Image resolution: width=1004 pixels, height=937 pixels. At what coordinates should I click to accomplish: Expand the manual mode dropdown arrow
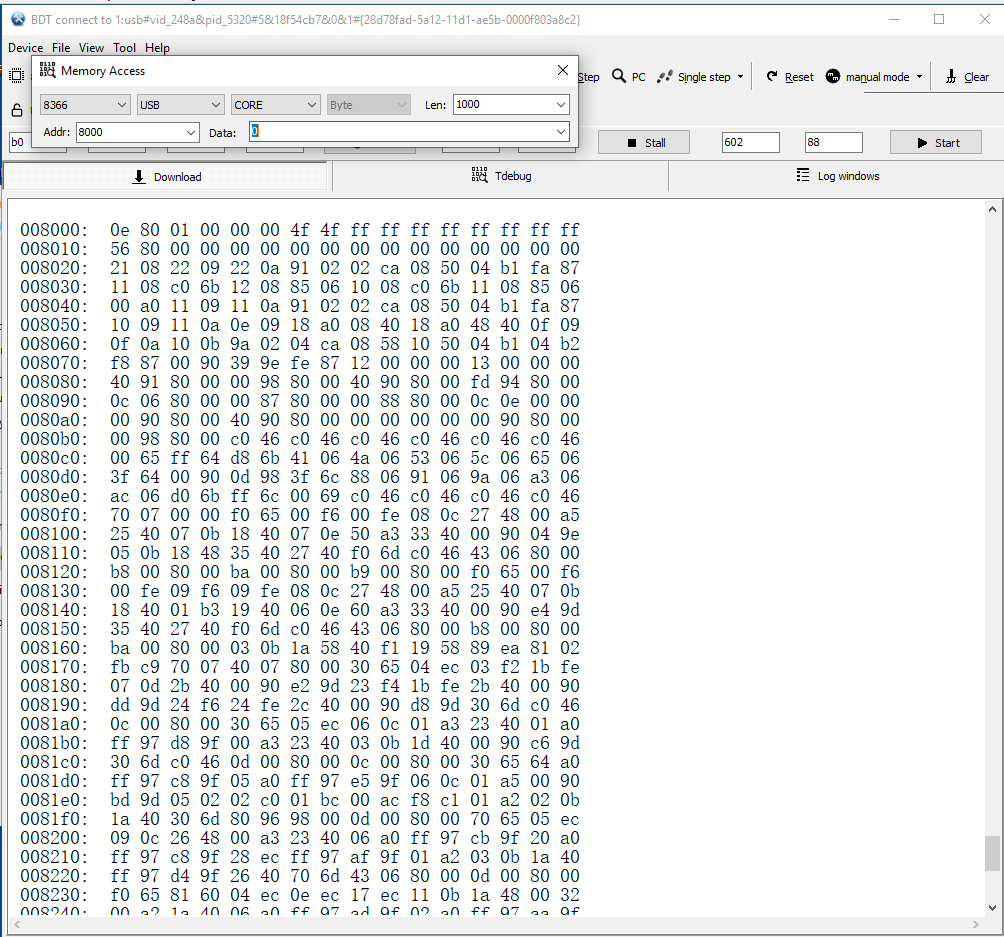(919, 77)
